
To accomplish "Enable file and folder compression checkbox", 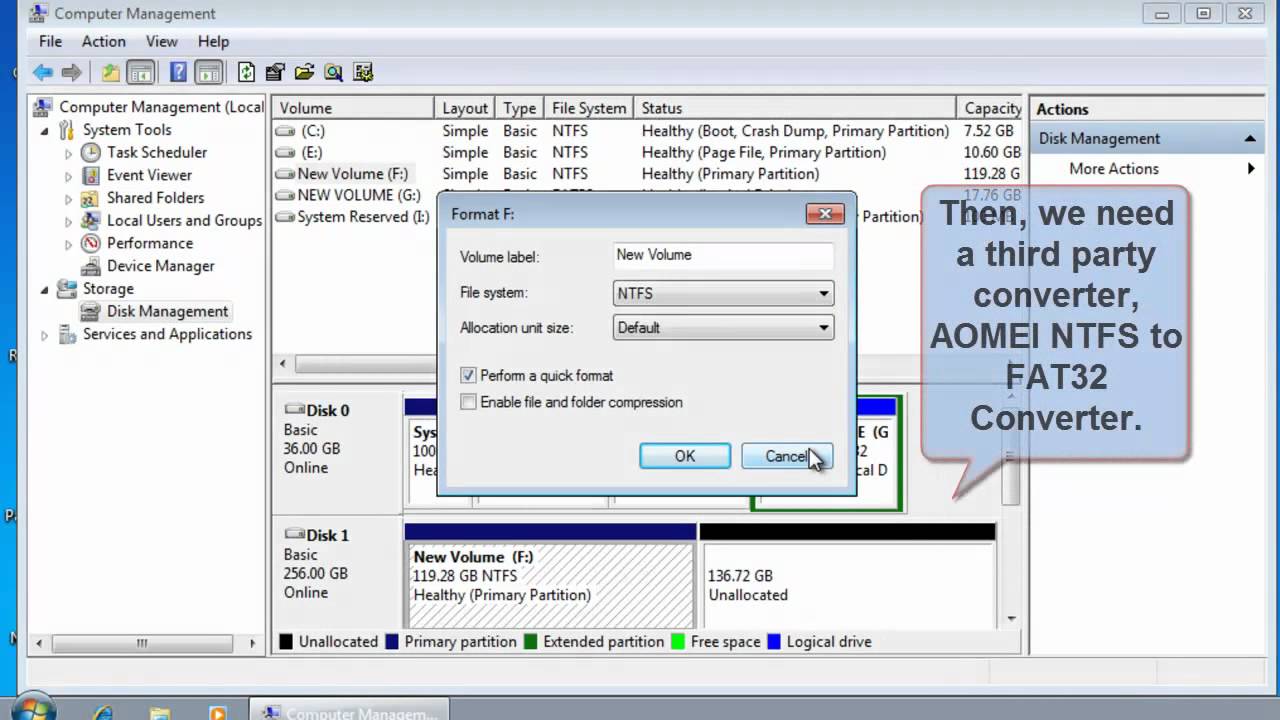I will pos(468,402).
